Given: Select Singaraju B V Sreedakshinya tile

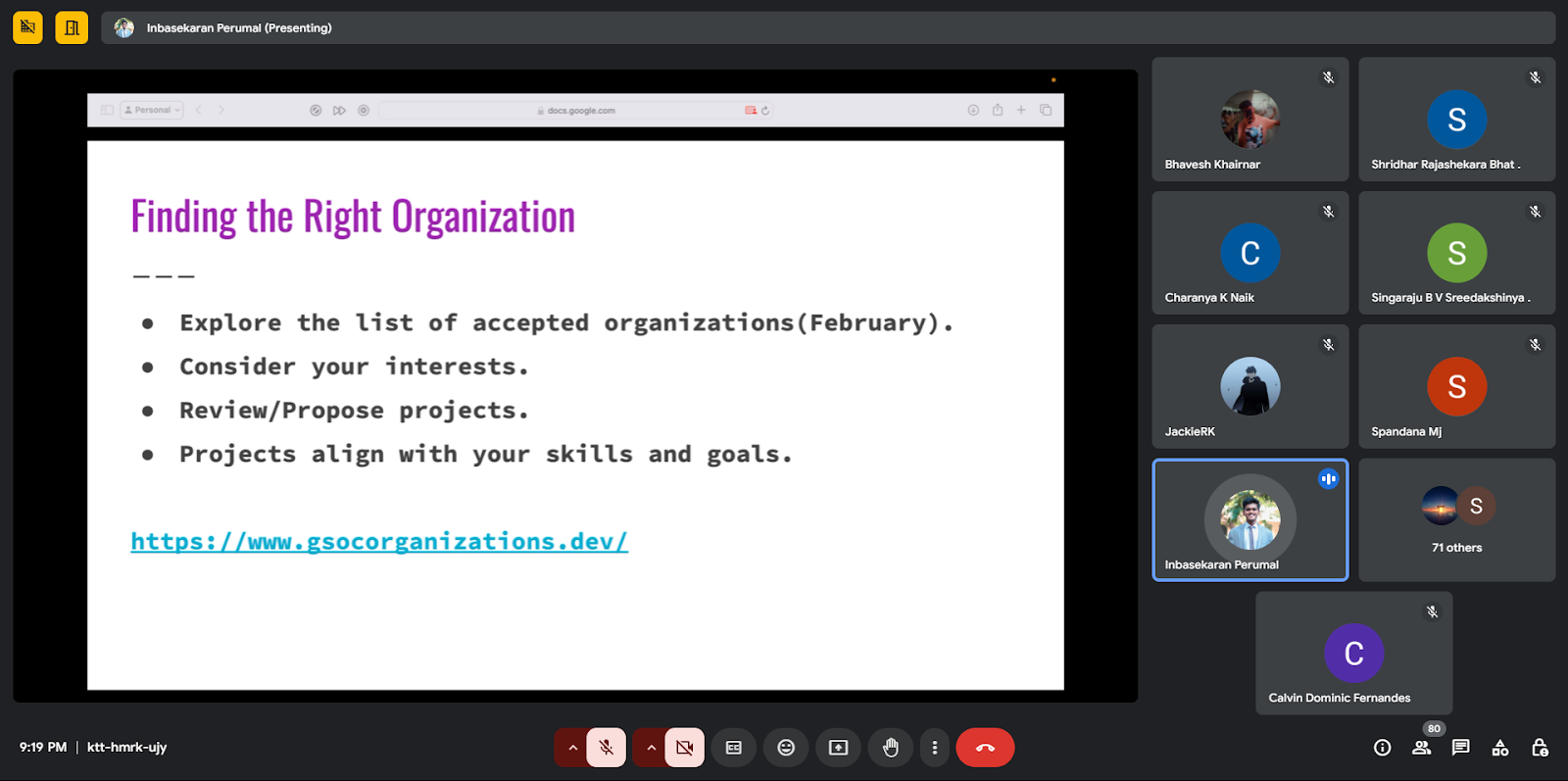Looking at the screenshot, I should (1457, 253).
